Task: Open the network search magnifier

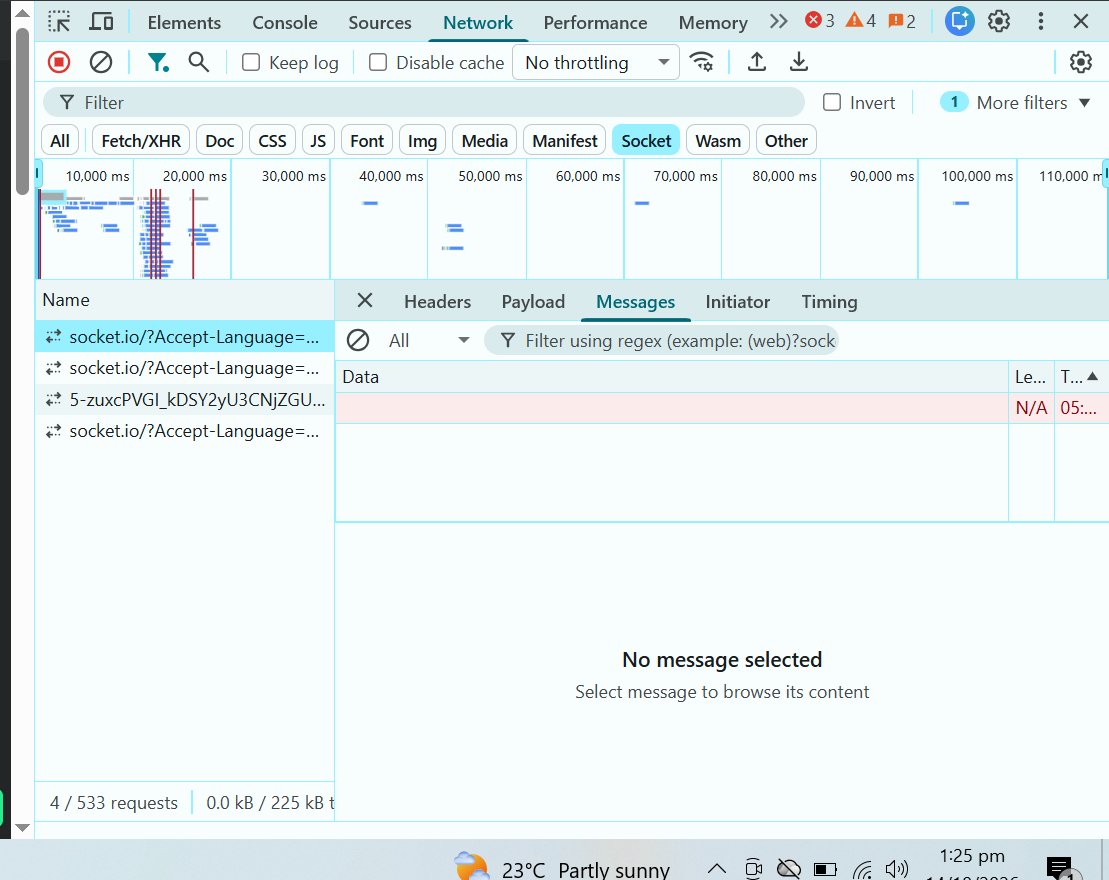Action: tap(199, 62)
